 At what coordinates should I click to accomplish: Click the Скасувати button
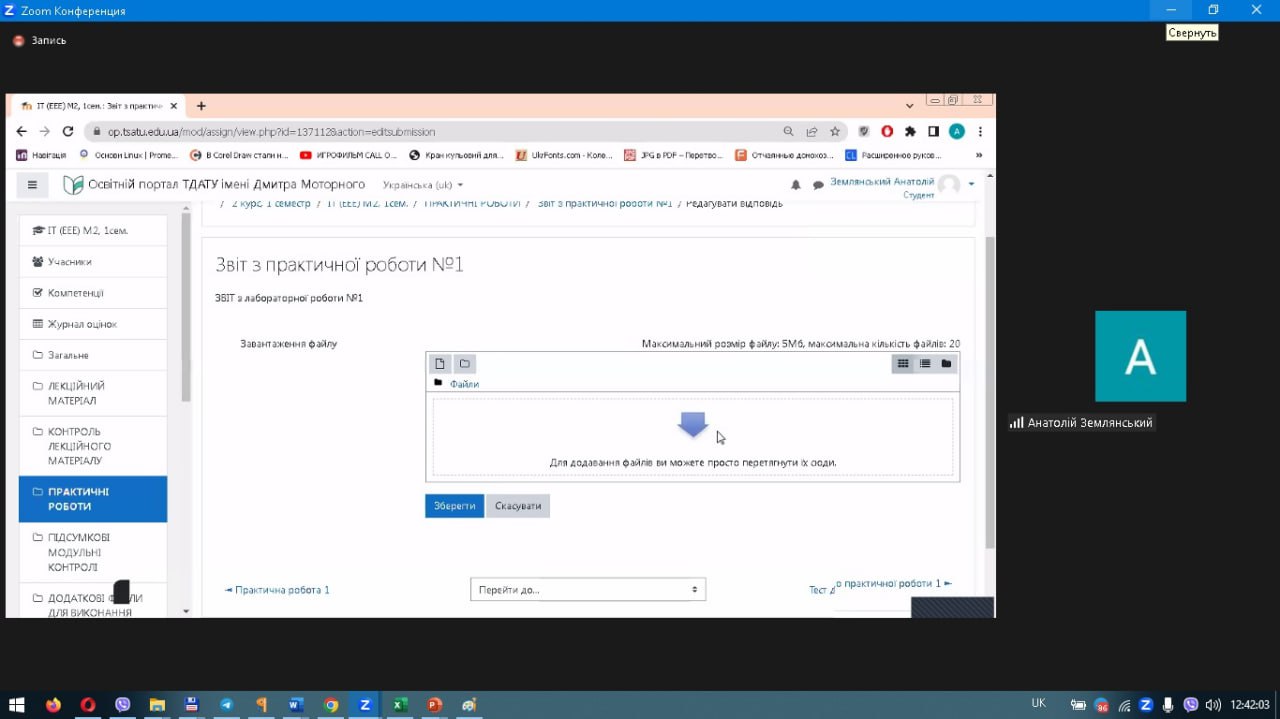[518, 506]
